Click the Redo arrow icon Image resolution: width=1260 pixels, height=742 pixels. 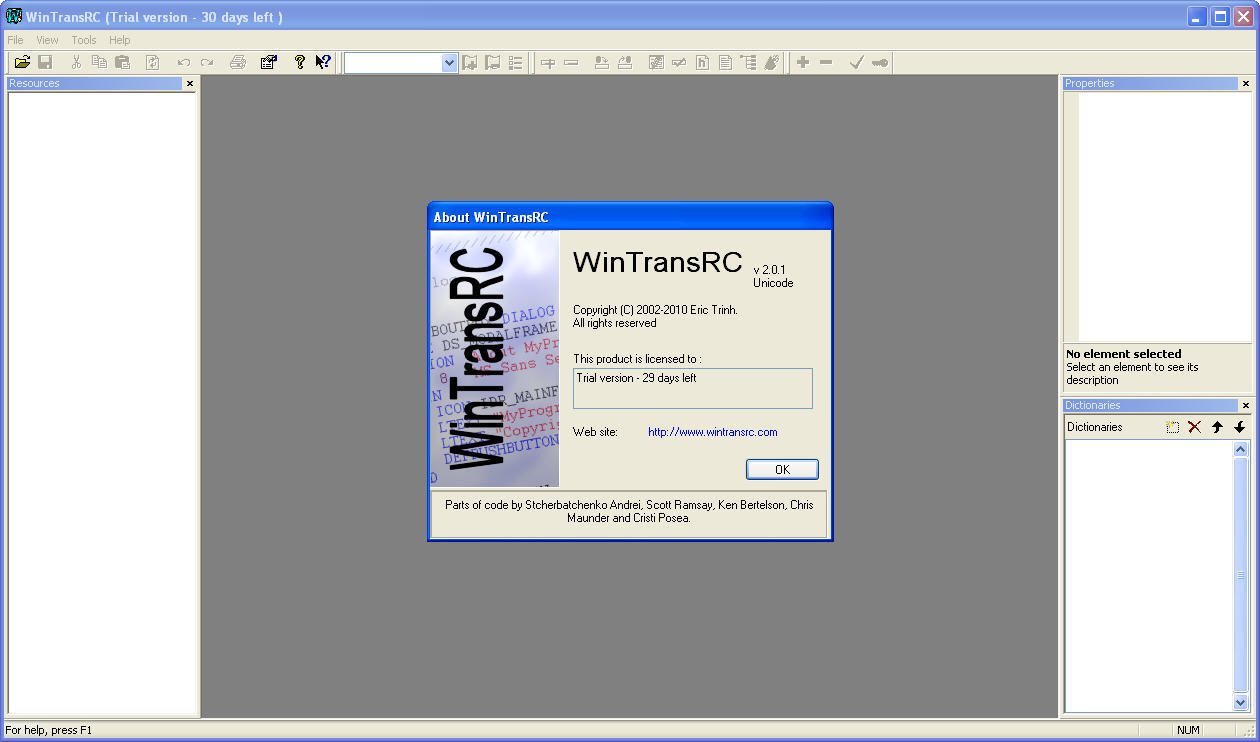207,62
